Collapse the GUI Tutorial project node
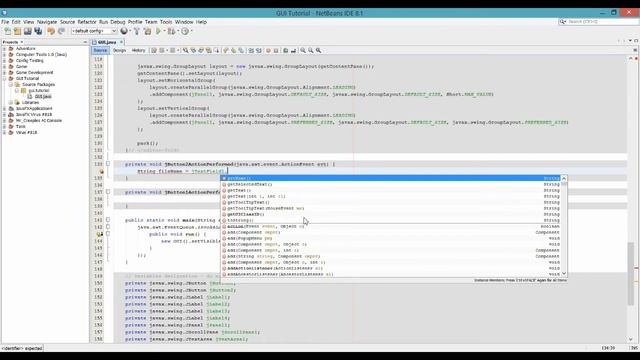 [4, 78]
